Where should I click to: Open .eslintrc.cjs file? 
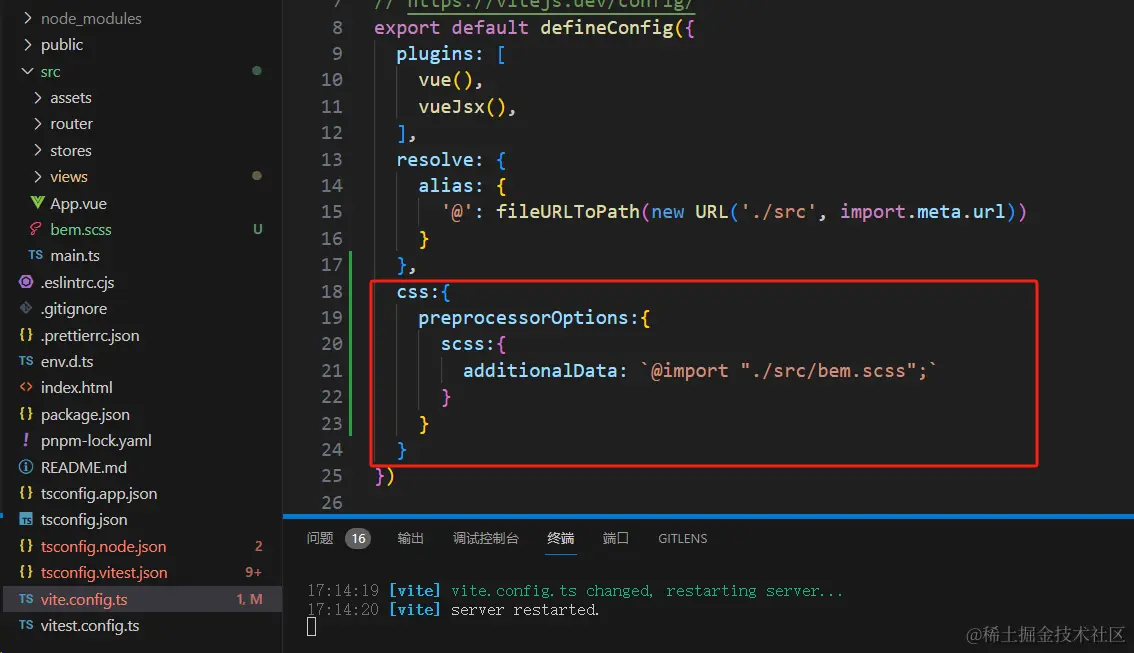(77, 282)
